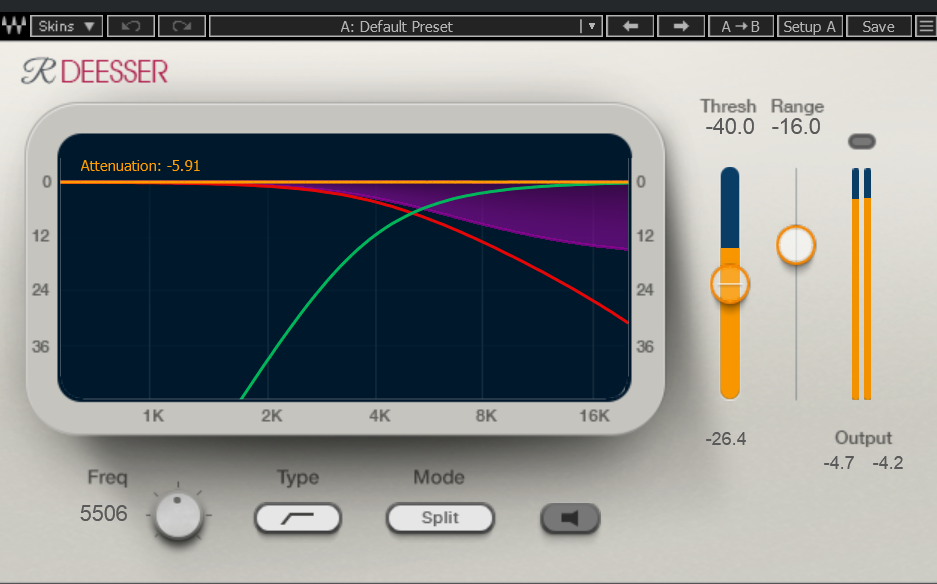The height and width of the screenshot is (584, 937).
Task: Load the next preset with right arrow
Action: [681, 26]
